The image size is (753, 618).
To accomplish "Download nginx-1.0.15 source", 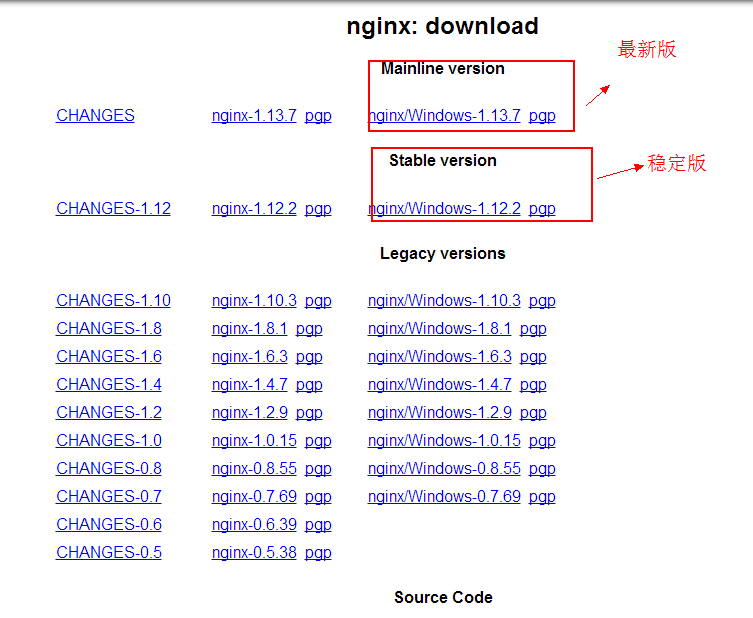I will (254, 440).
